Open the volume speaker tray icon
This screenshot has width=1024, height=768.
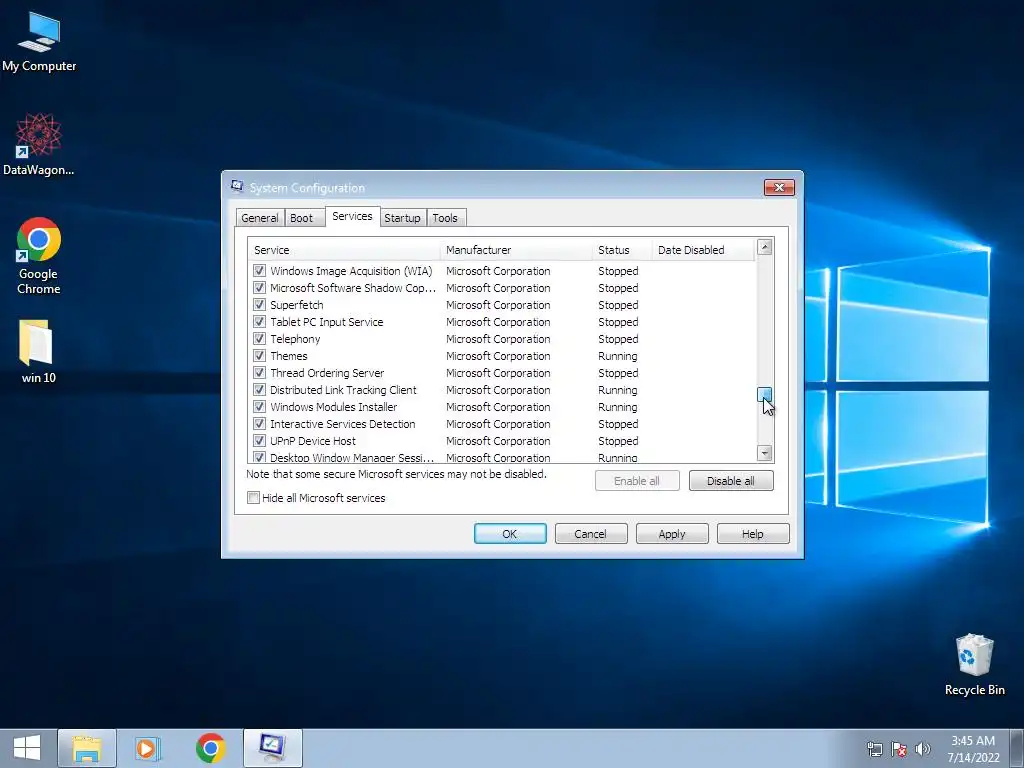(x=922, y=749)
